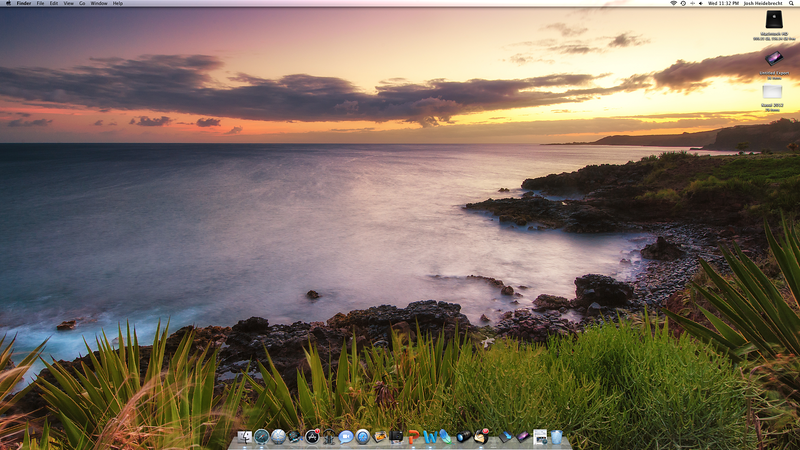Viewport: 800px width, 450px height.
Task: Open Time Machine menu bar icon
Action: coord(684,4)
